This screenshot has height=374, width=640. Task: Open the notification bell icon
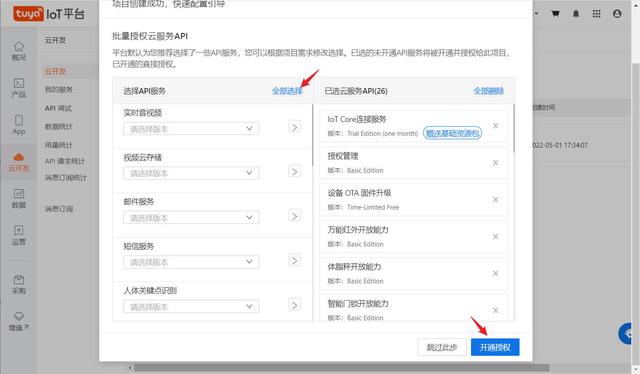point(576,13)
